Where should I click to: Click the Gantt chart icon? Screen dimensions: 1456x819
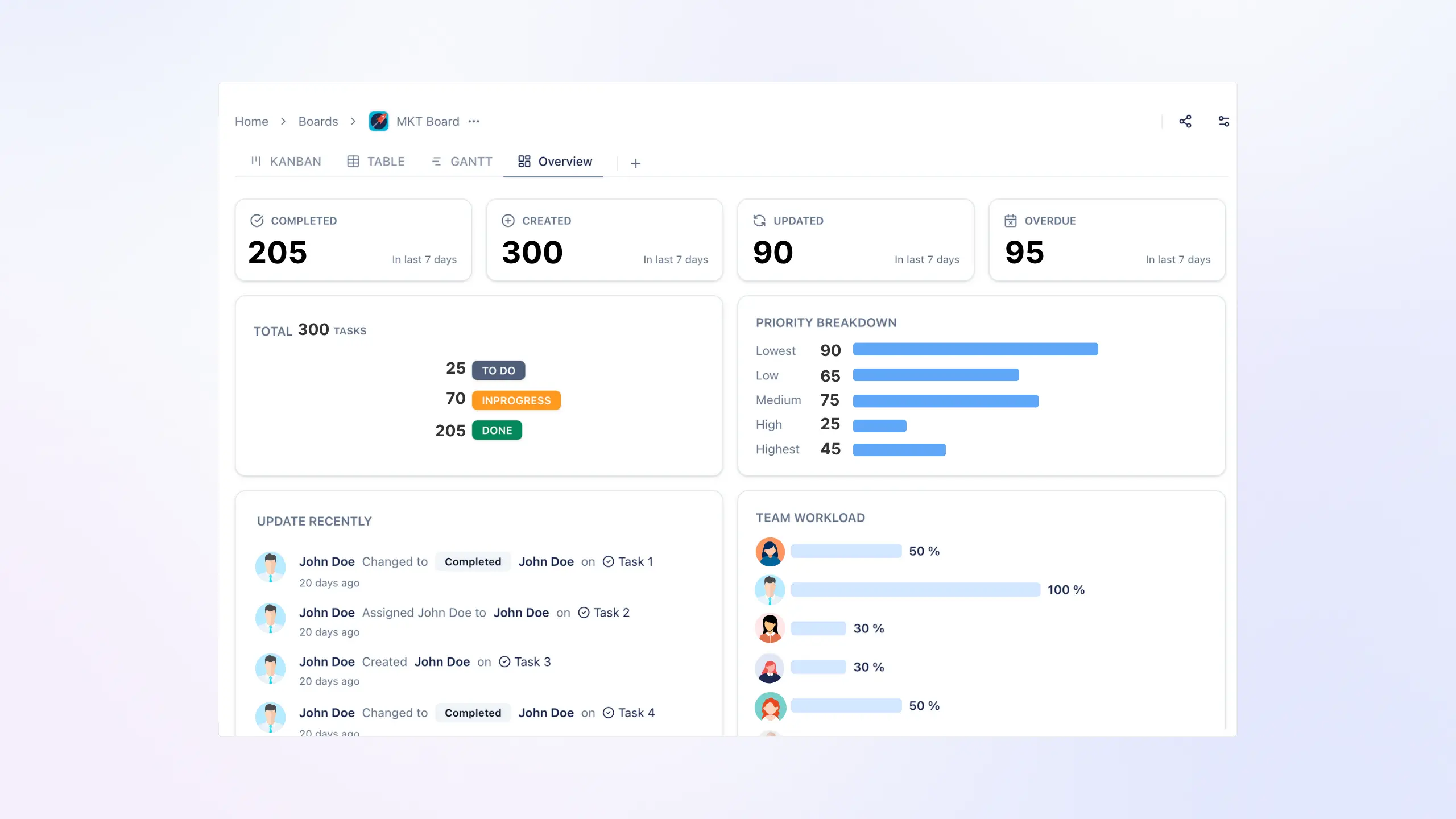click(436, 161)
